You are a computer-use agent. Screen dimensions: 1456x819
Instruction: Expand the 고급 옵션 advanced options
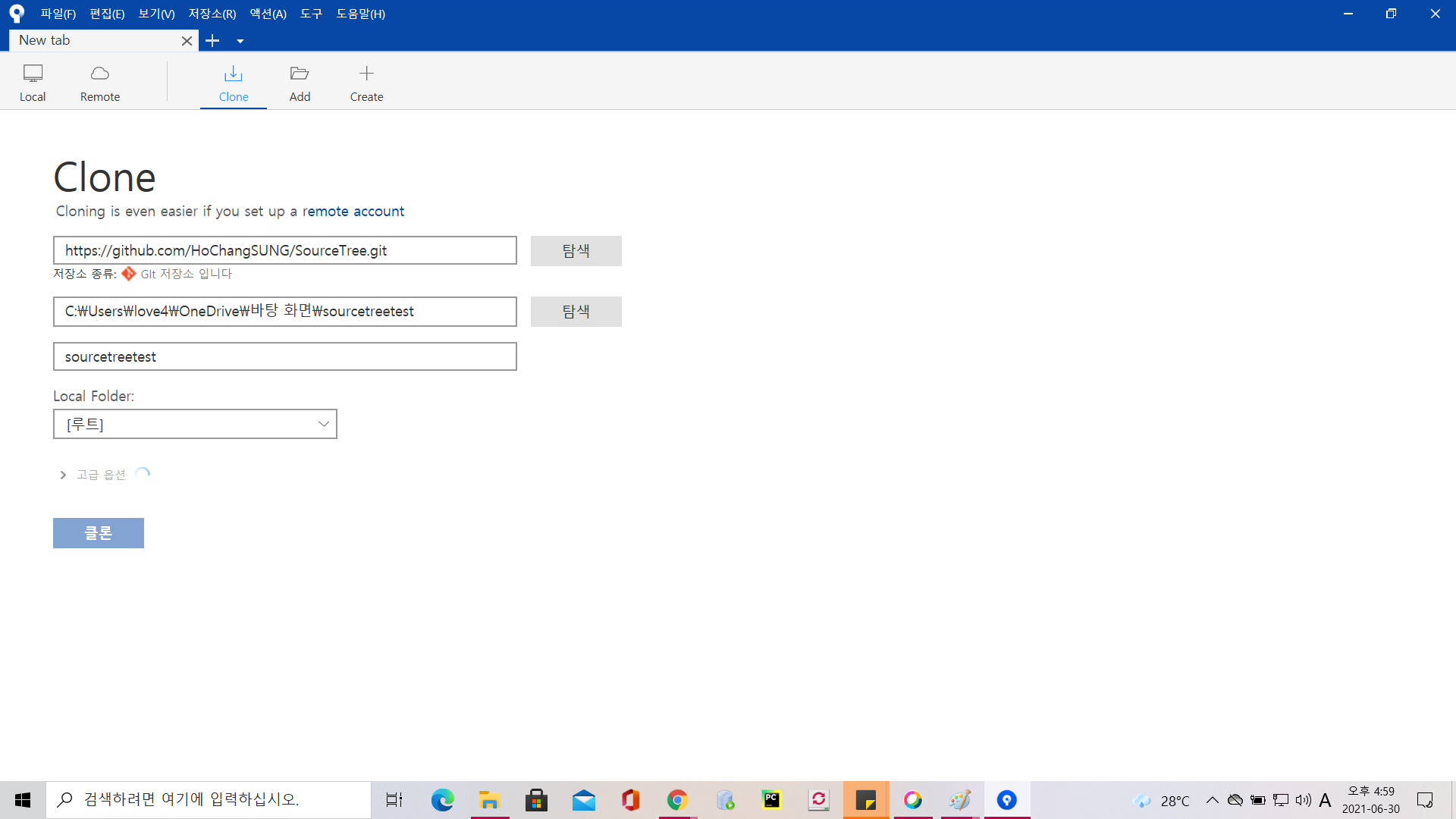[63, 475]
